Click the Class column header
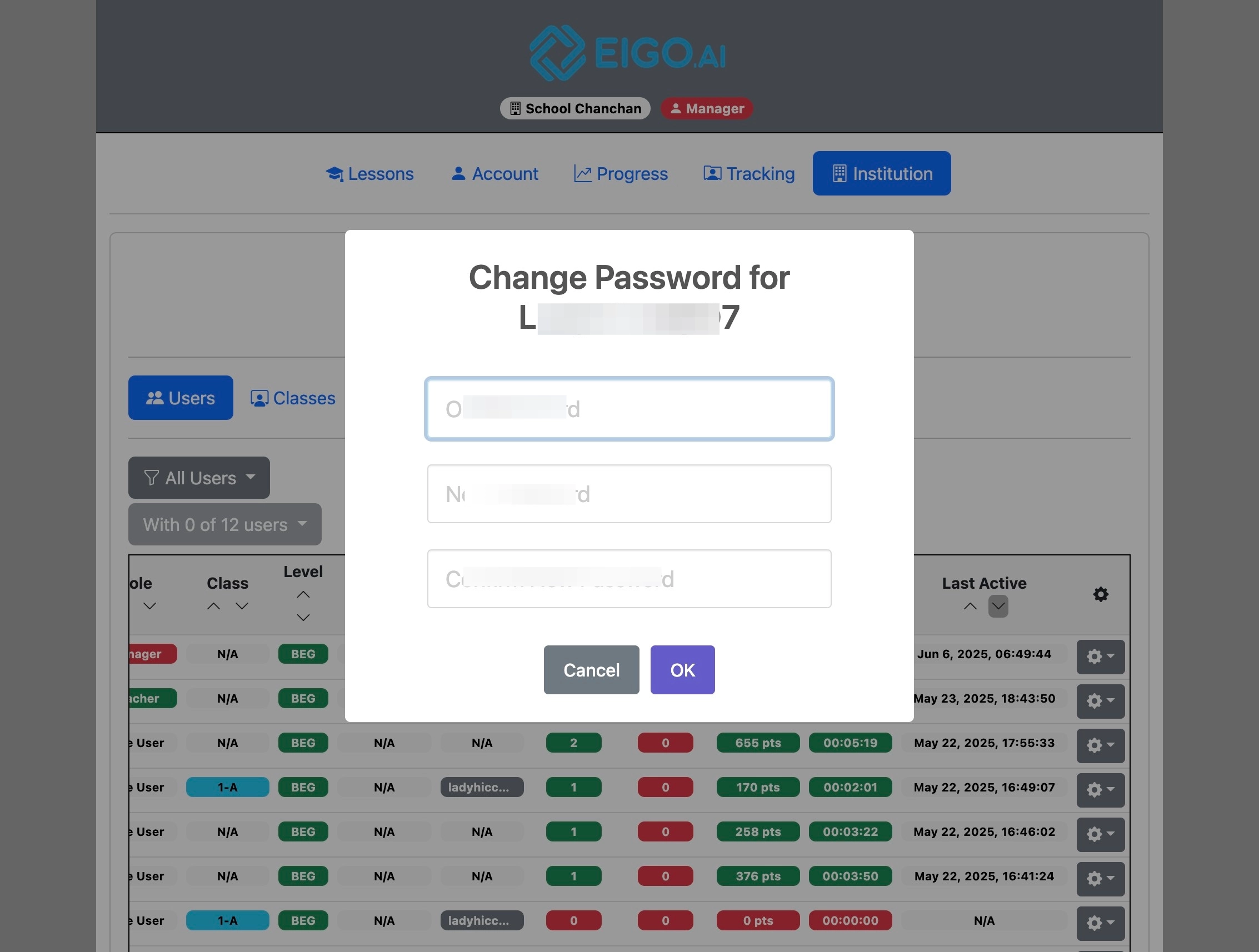Image resolution: width=1259 pixels, height=952 pixels. (228, 583)
